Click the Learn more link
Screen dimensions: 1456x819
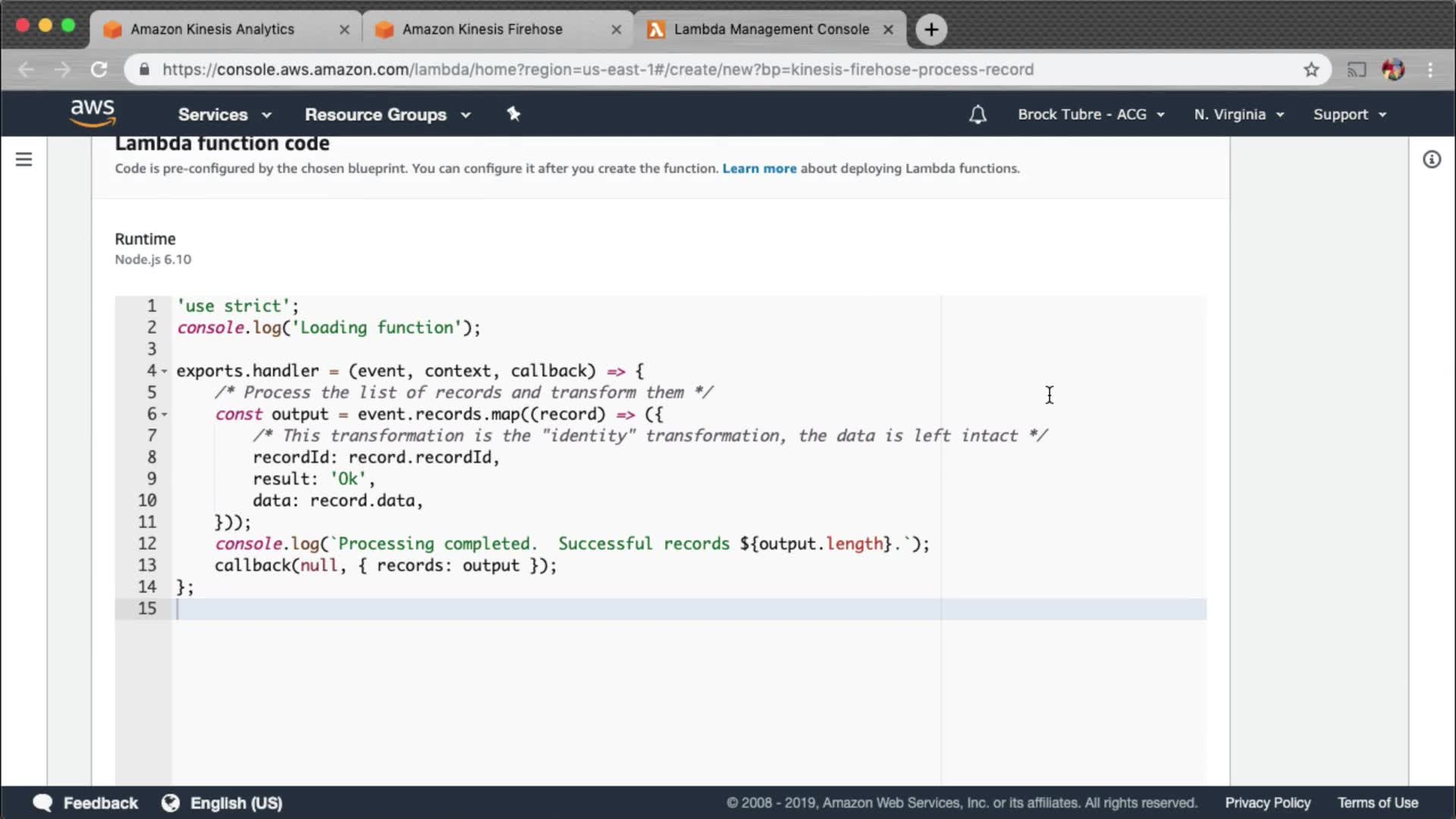tap(759, 168)
